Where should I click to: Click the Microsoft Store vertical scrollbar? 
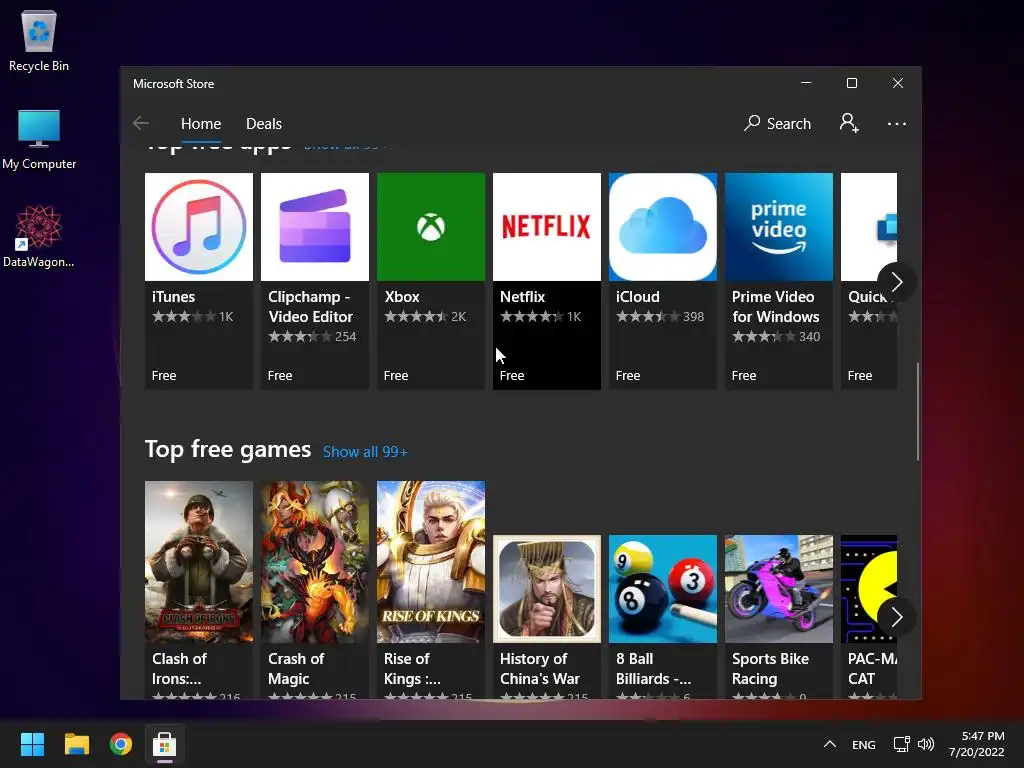918,411
